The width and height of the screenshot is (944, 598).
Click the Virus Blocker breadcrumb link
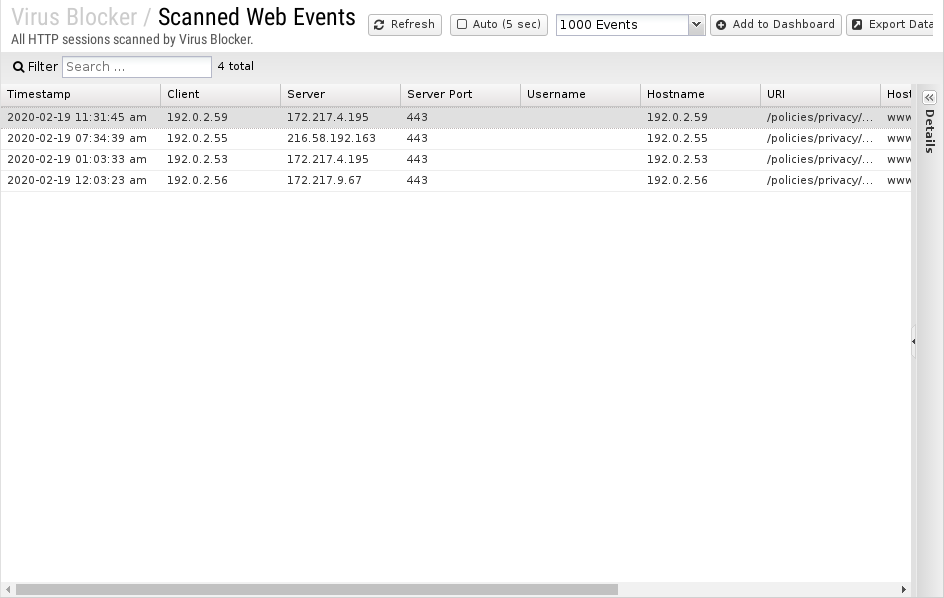click(x=74, y=17)
